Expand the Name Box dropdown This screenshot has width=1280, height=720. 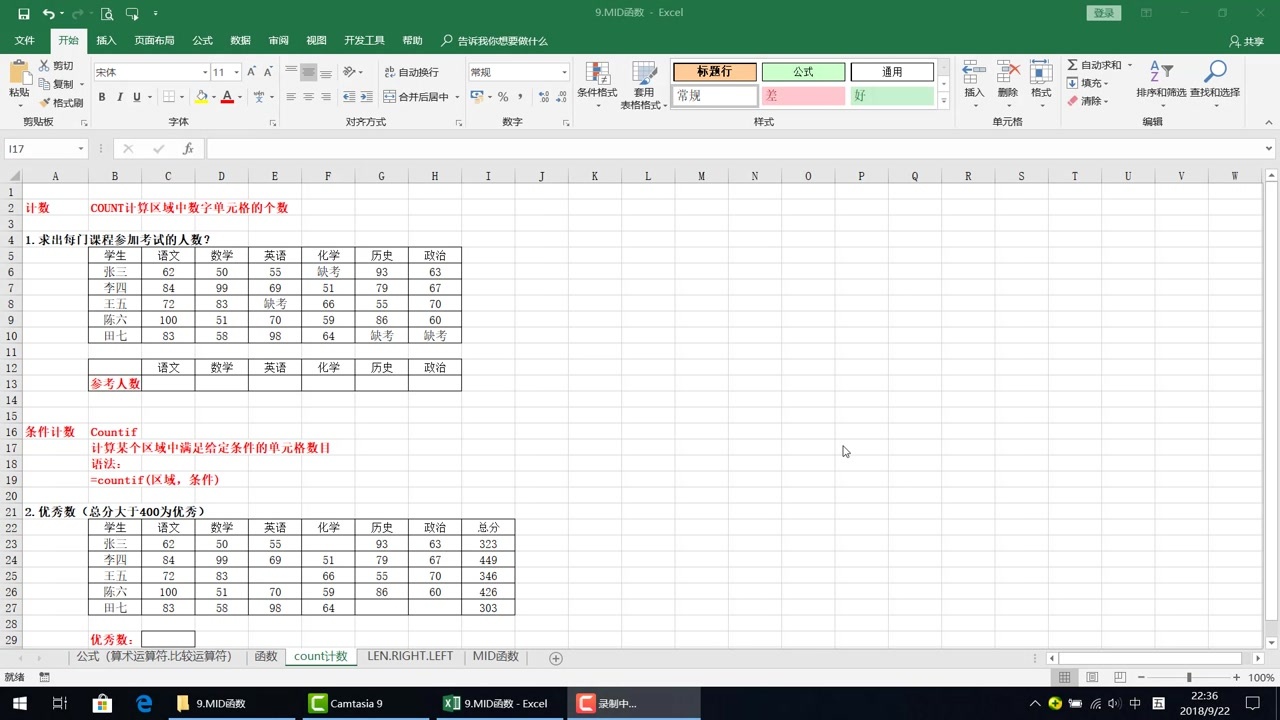(x=80, y=148)
